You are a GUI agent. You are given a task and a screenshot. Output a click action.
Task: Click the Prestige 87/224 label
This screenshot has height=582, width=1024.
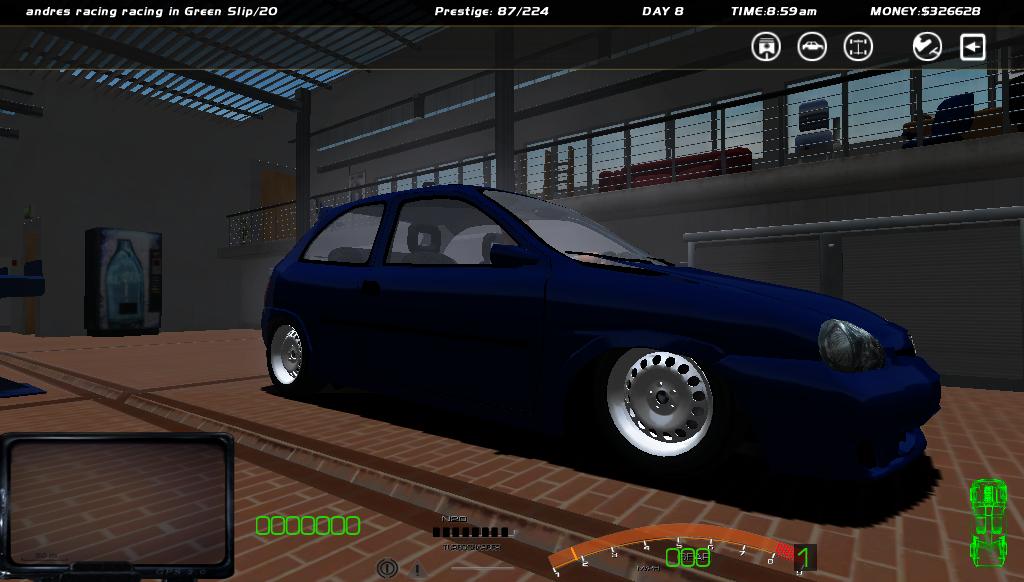[491, 11]
